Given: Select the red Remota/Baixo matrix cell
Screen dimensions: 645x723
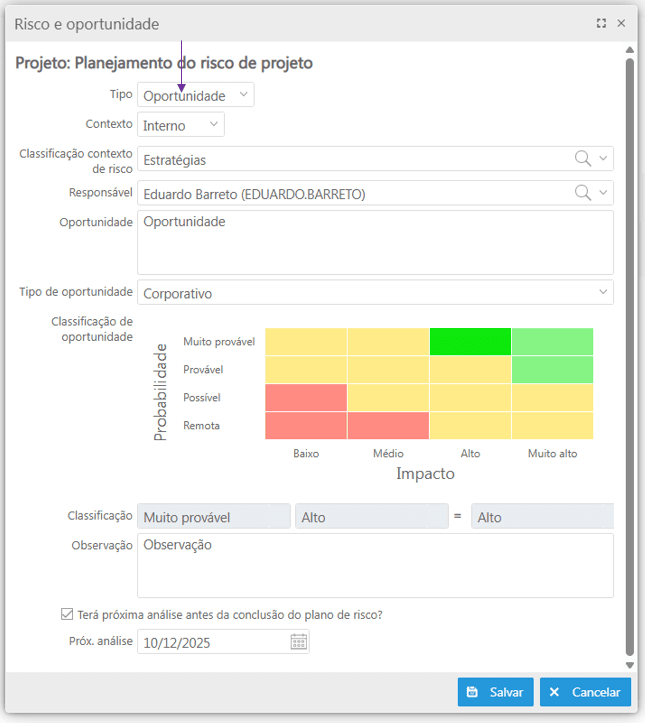Looking at the screenshot, I should click(306, 425).
